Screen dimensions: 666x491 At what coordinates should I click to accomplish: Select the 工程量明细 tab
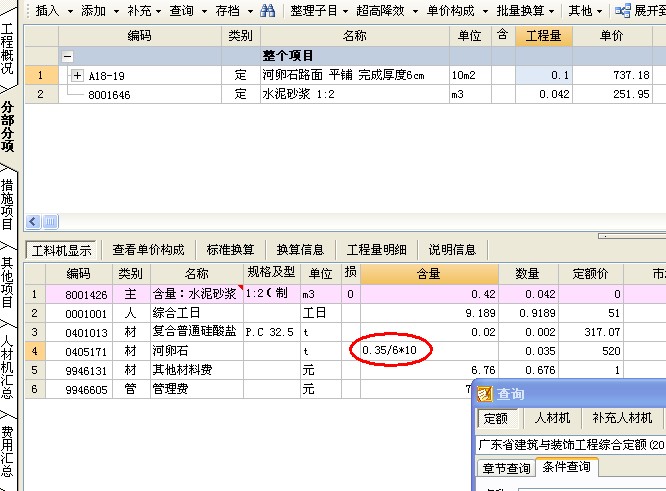click(377, 250)
